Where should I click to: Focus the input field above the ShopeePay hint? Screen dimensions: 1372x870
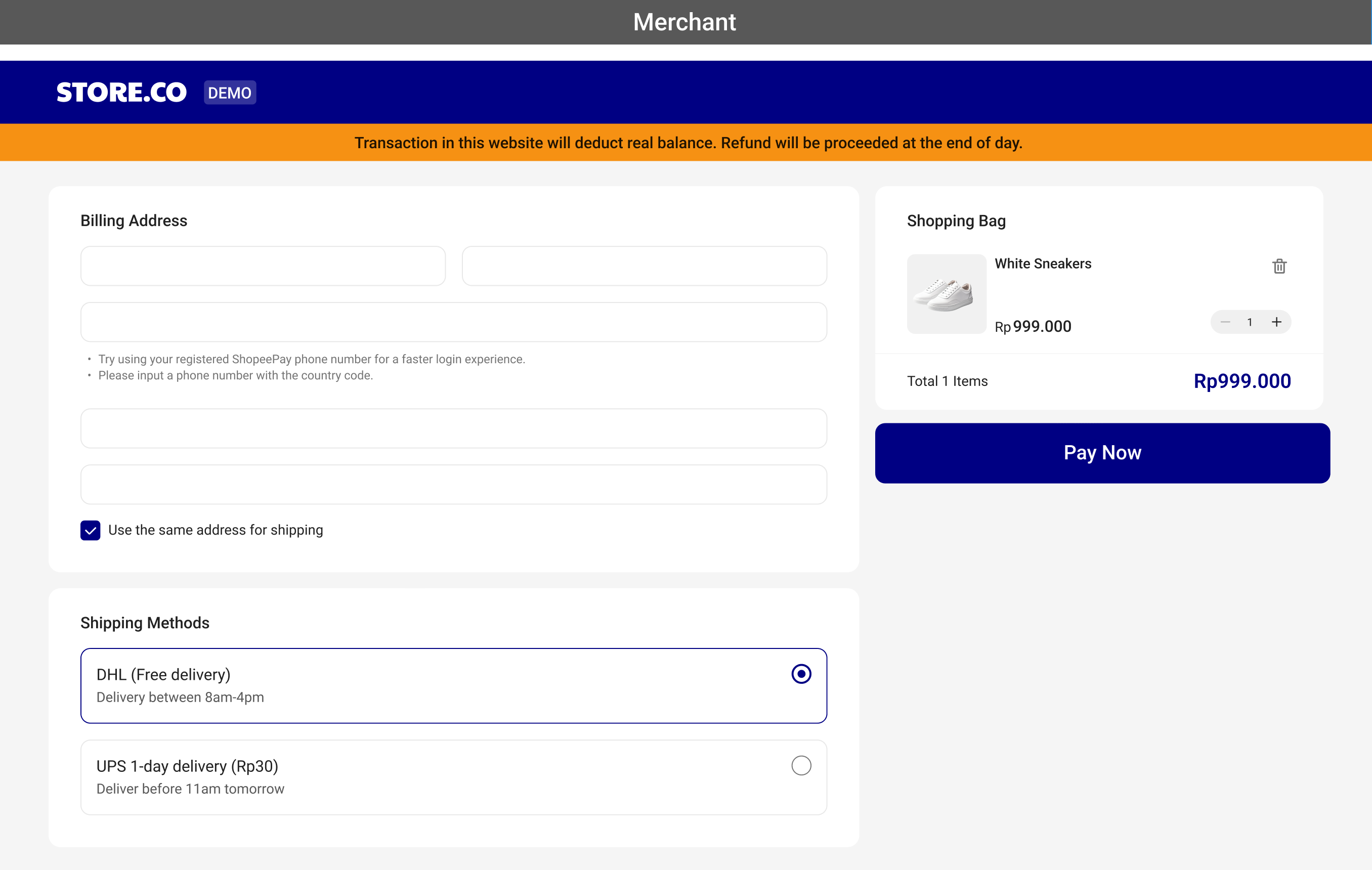(453, 322)
